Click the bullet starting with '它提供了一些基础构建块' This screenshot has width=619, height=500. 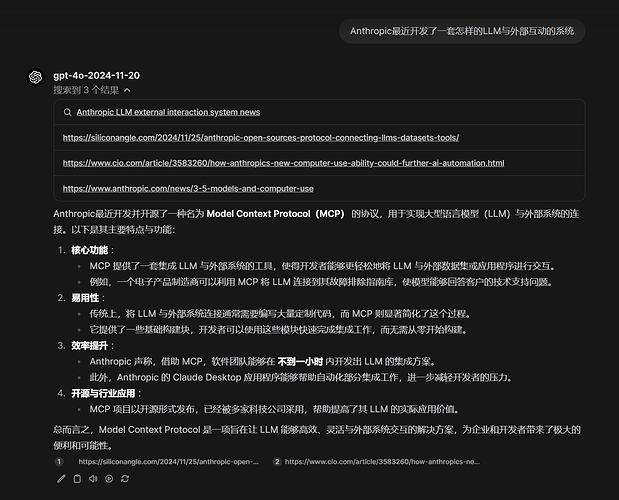279,330
